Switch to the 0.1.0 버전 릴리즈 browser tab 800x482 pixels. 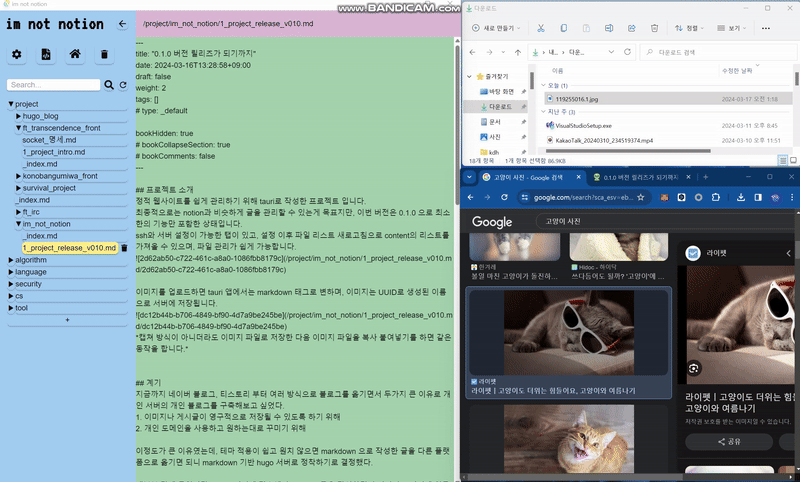[x=642, y=177]
